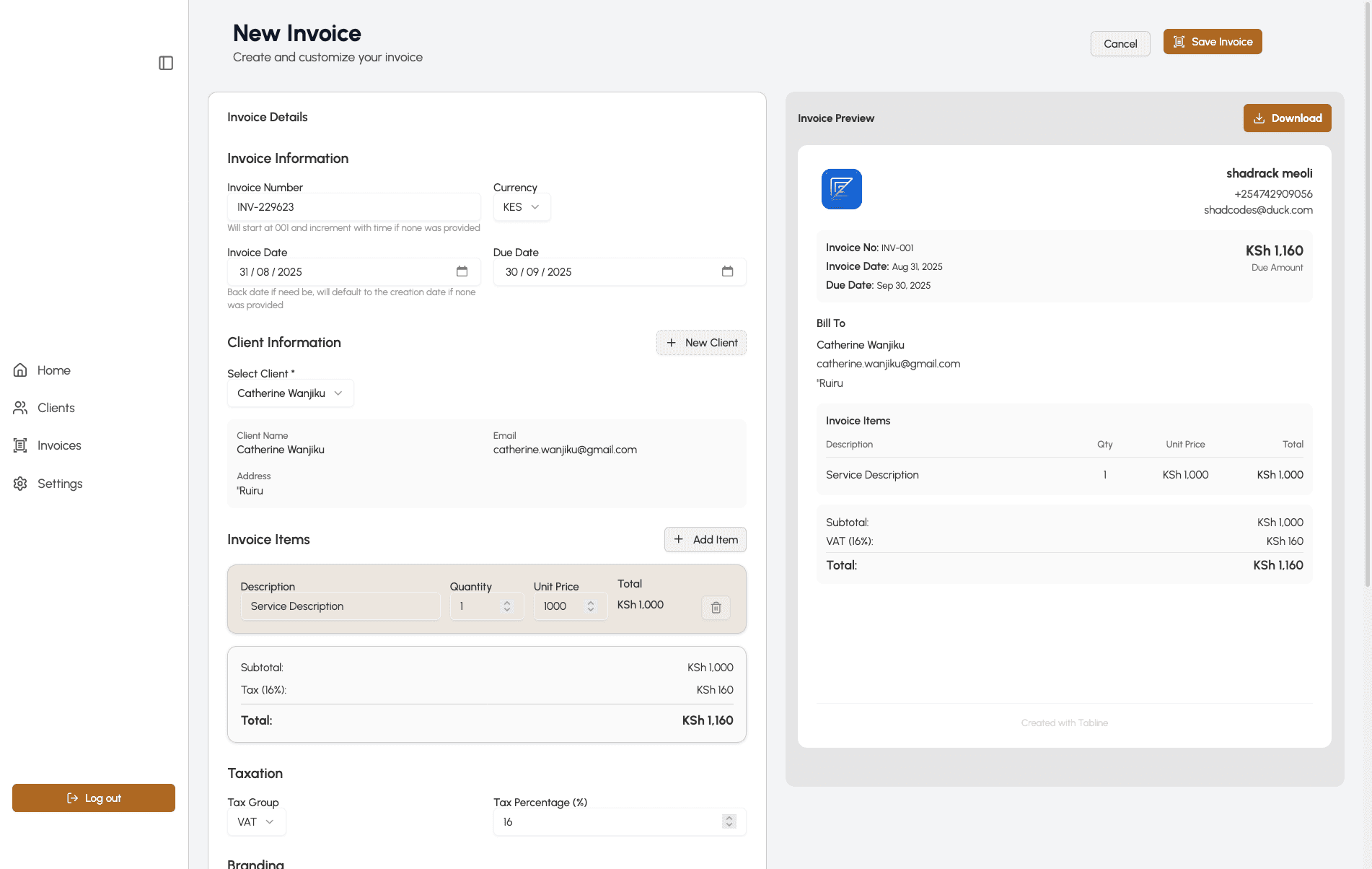This screenshot has height=869, width=1372.
Task: Open Invoices using its sidebar icon
Action: coord(21,445)
